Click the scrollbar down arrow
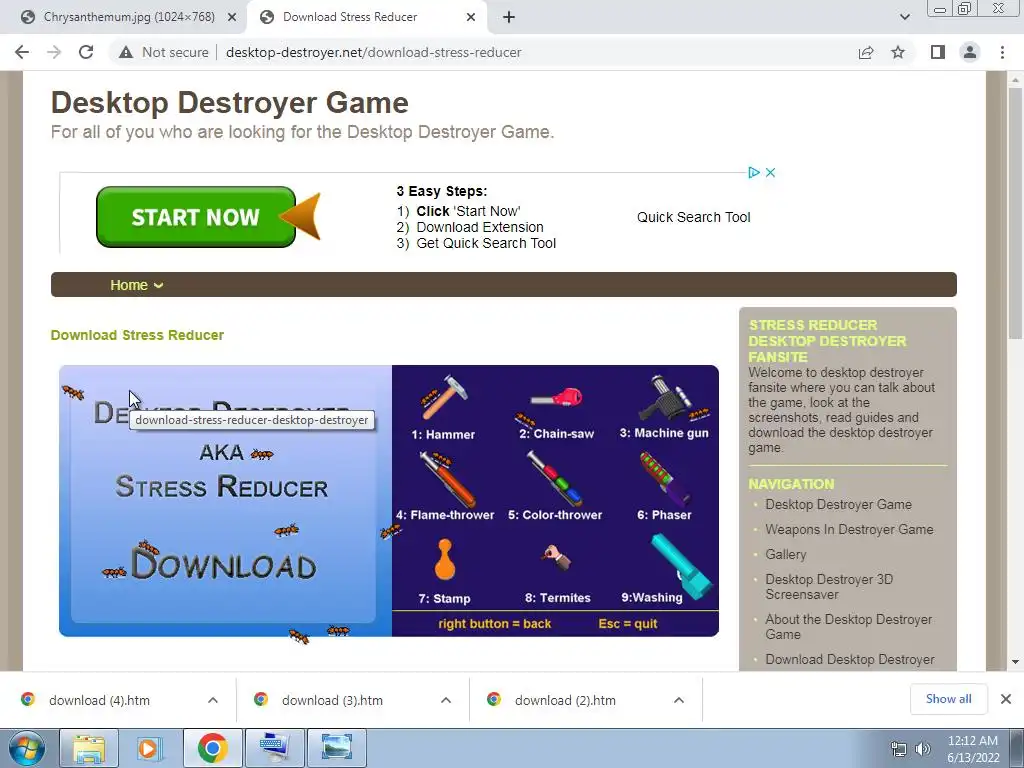This screenshot has height=768, width=1024. click(x=1015, y=662)
